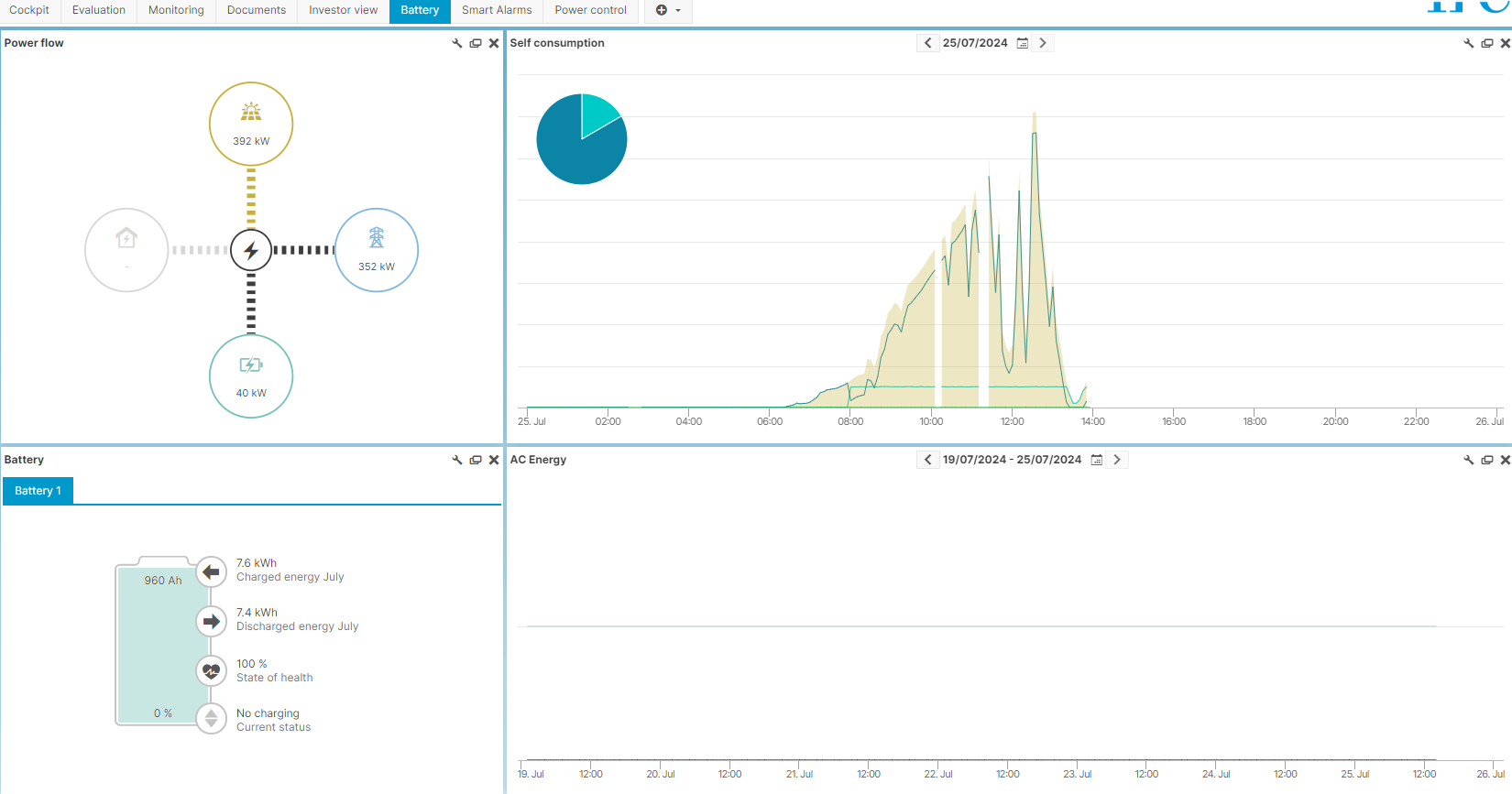Switch to the Power control tab

(590, 10)
